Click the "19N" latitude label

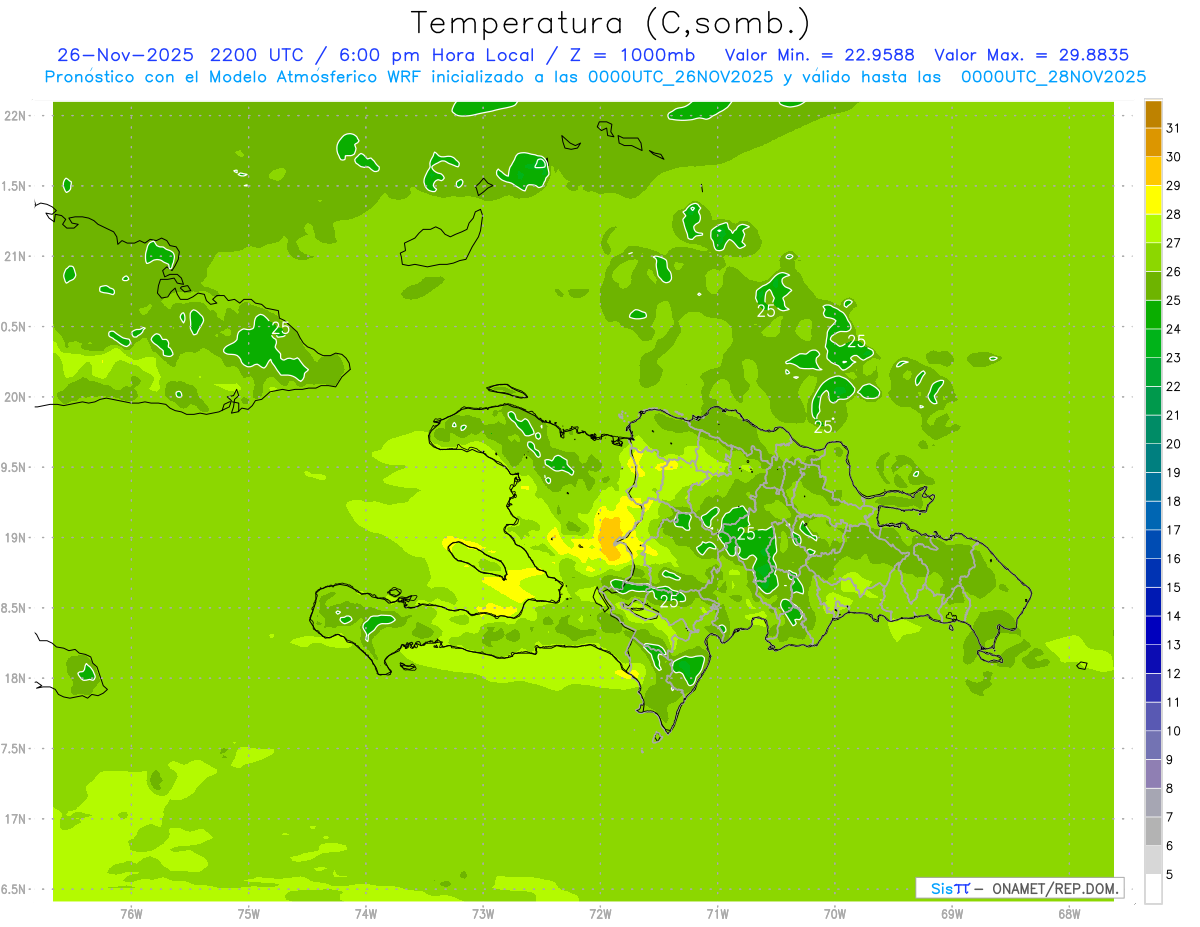[x=15, y=538]
